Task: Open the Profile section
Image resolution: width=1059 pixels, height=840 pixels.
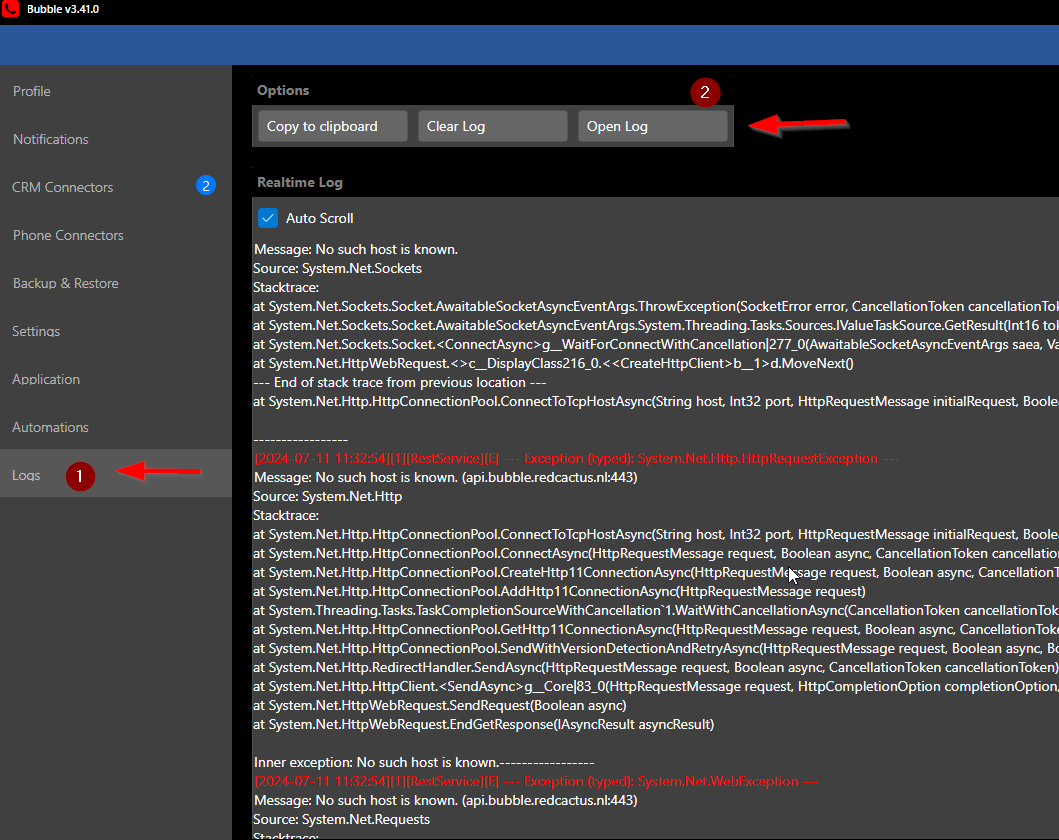Action: tap(32, 91)
